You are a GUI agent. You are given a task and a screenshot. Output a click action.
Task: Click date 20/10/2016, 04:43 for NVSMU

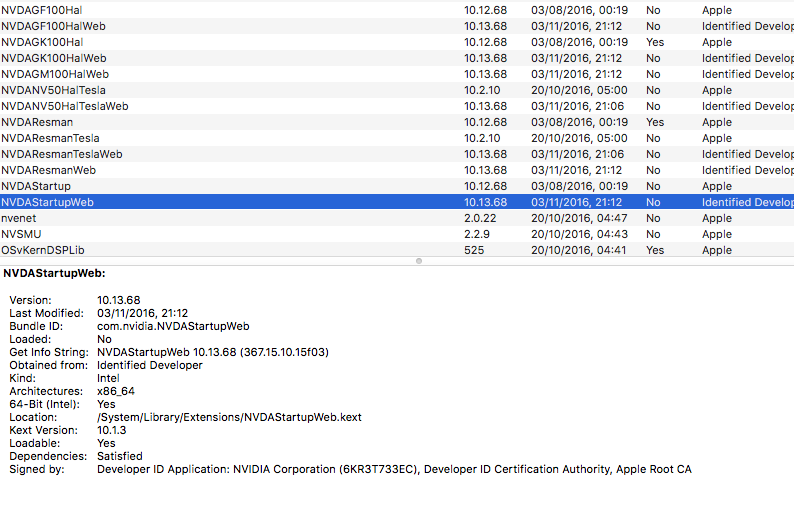pyautogui.click(x=579, y=234)
